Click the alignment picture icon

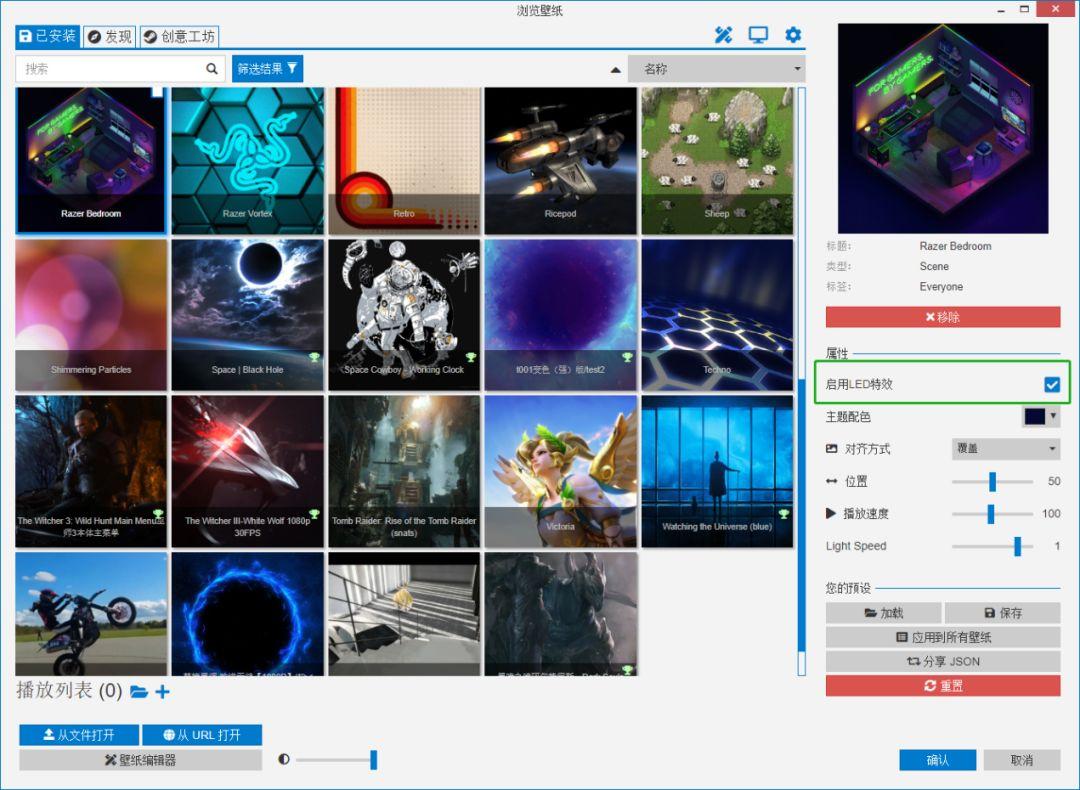831,449
